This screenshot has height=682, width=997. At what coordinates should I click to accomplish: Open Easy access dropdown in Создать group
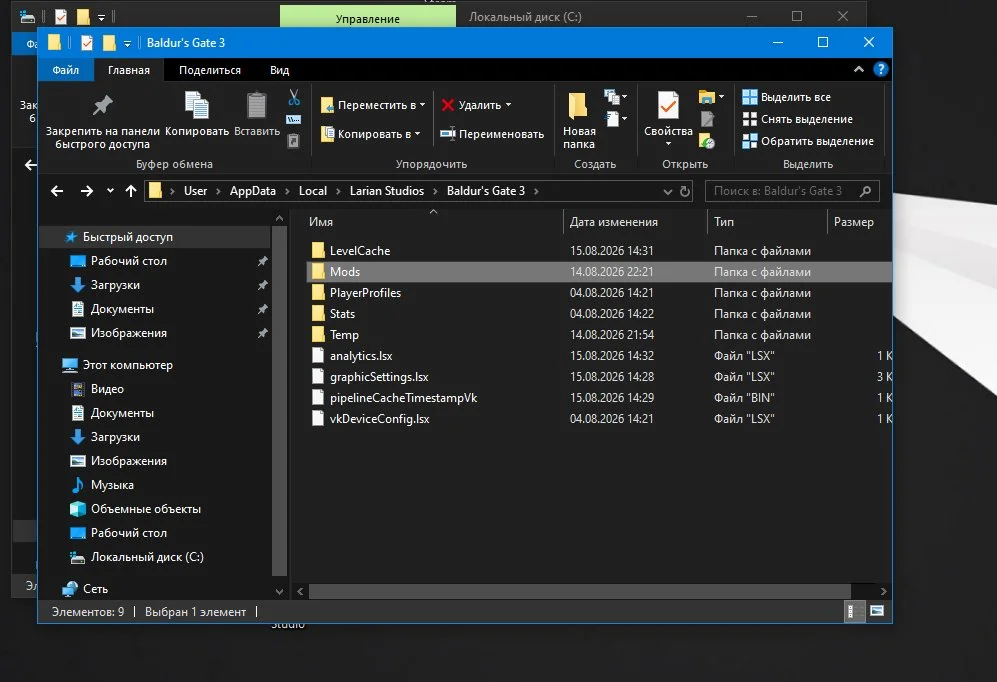[615, 119]
